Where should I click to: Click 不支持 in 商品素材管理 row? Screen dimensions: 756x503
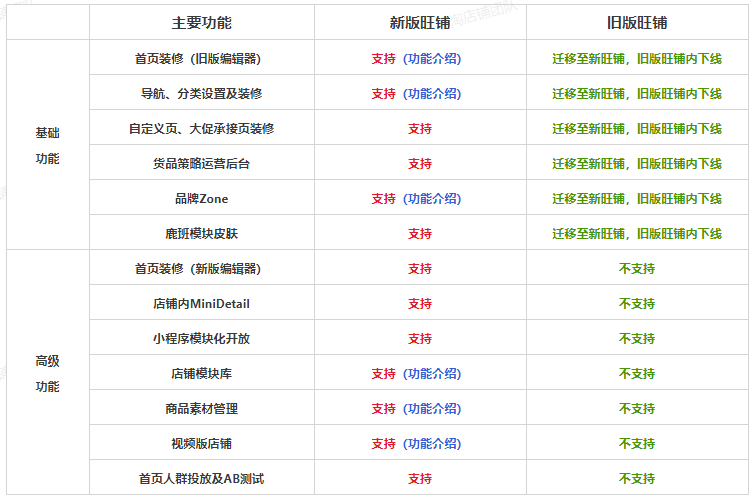(637, 409)
